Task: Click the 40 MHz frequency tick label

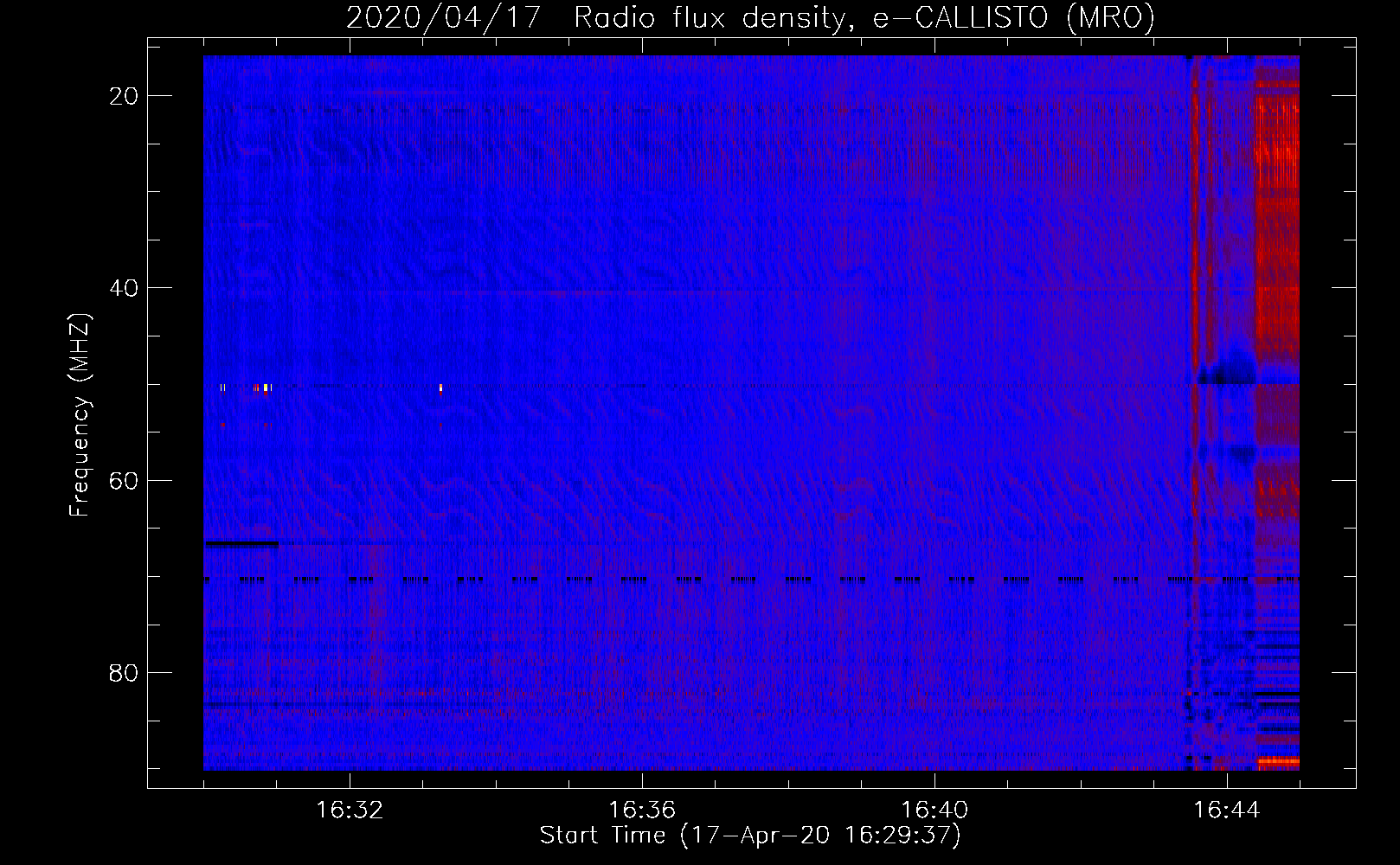Action: [125, 288]
